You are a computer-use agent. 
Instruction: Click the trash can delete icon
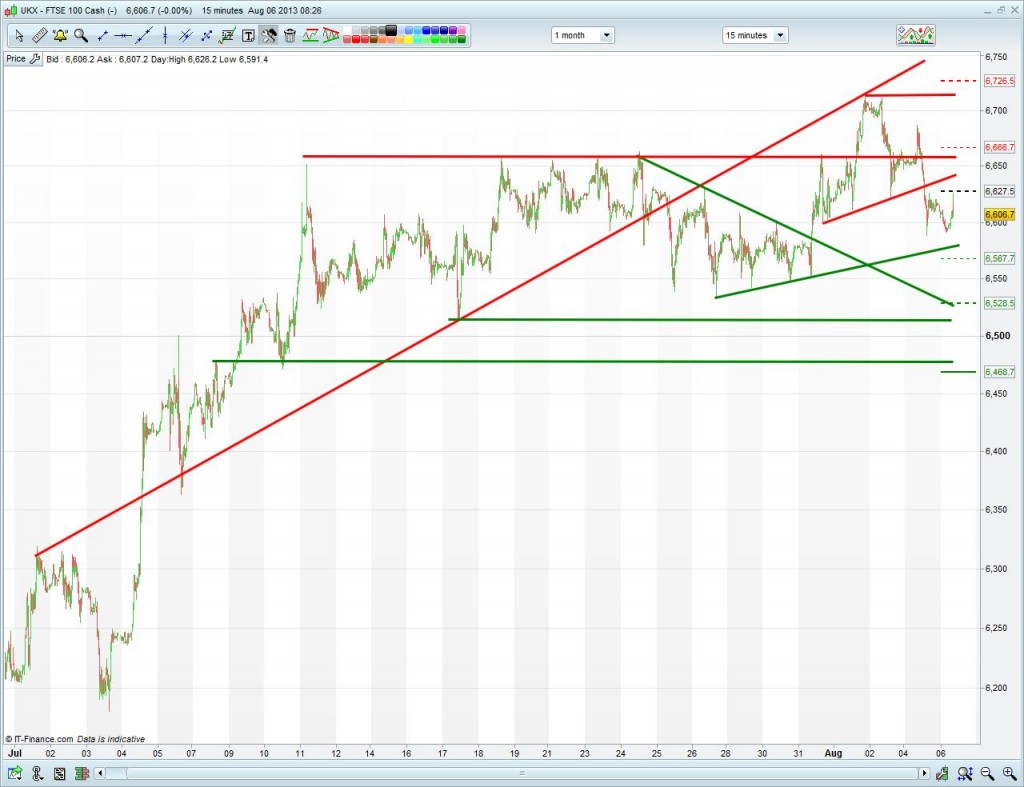point(290,36)
